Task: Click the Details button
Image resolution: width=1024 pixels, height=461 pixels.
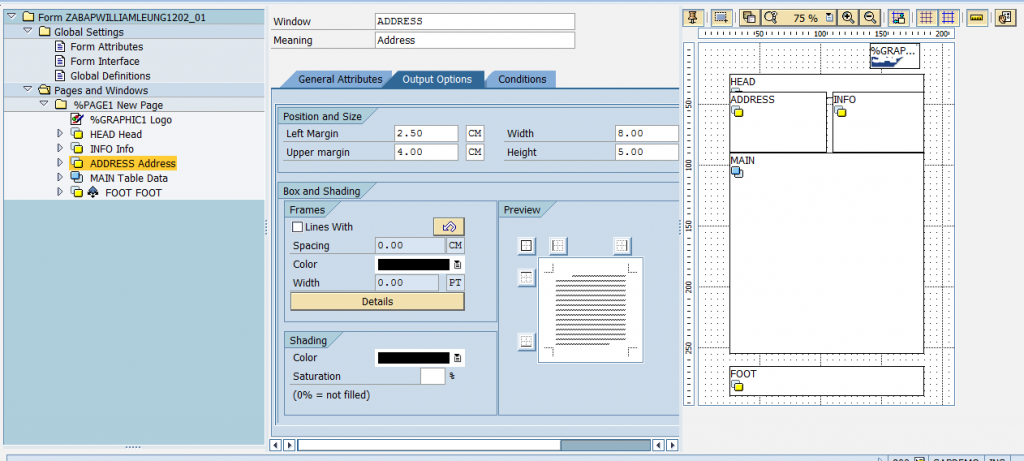Action: click(x=377, y=301)
